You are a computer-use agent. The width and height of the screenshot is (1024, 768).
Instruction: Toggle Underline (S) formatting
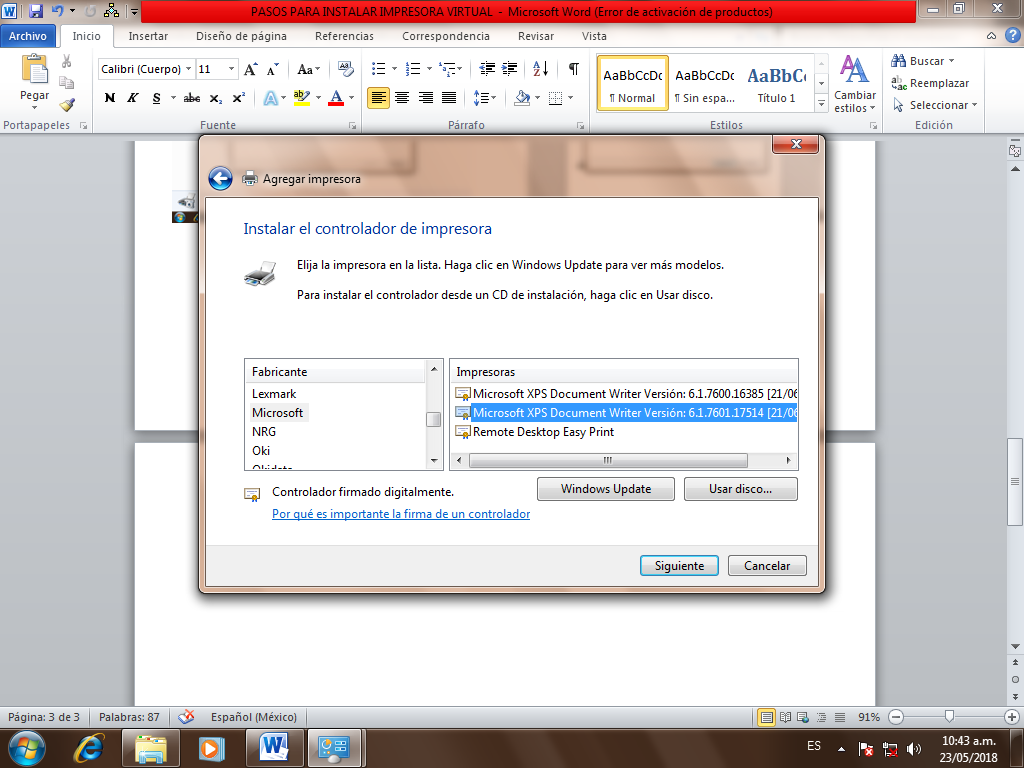156,98
